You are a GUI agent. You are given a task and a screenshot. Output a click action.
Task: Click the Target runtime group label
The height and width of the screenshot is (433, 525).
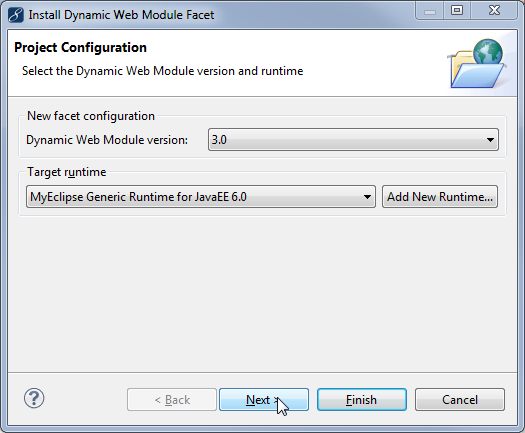67,172
